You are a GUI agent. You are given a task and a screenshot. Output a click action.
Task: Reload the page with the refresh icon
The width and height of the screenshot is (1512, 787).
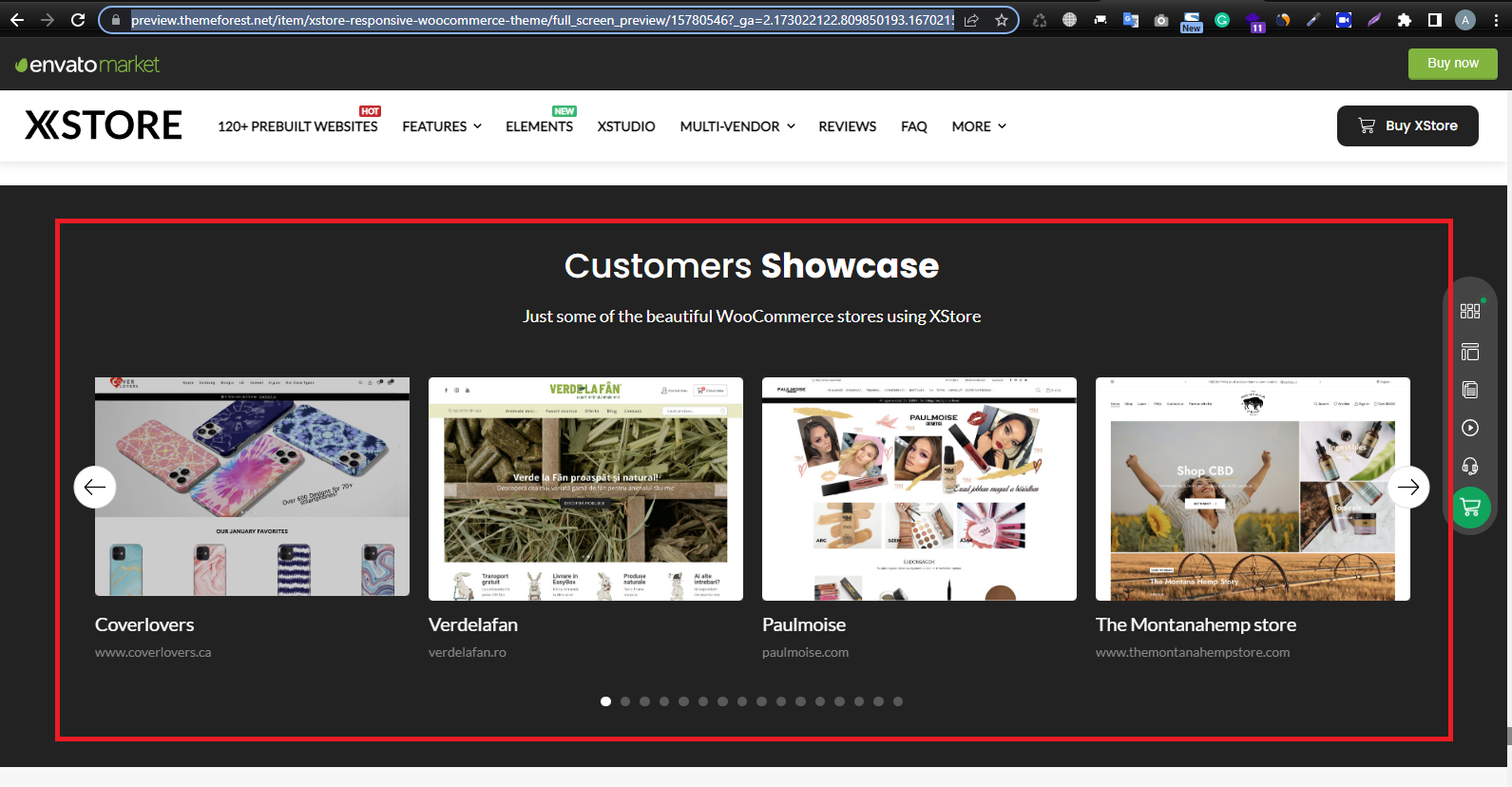coord(78,20)
